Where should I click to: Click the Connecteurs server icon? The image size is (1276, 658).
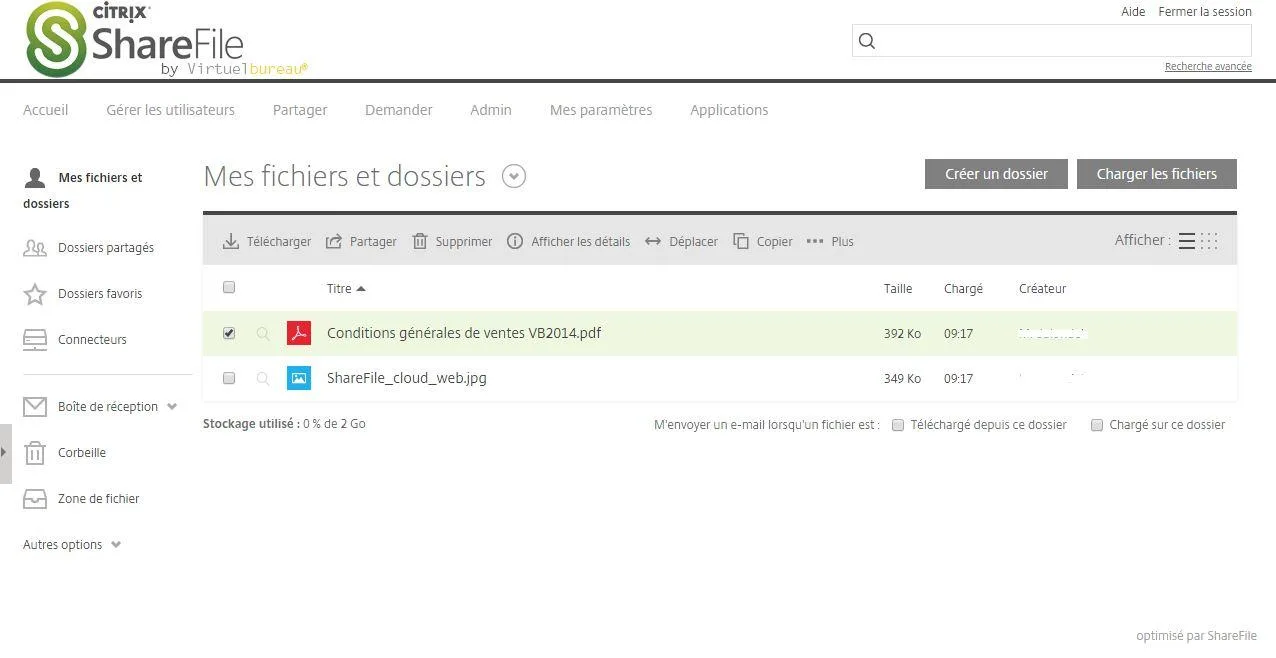(x=35, y=340)
